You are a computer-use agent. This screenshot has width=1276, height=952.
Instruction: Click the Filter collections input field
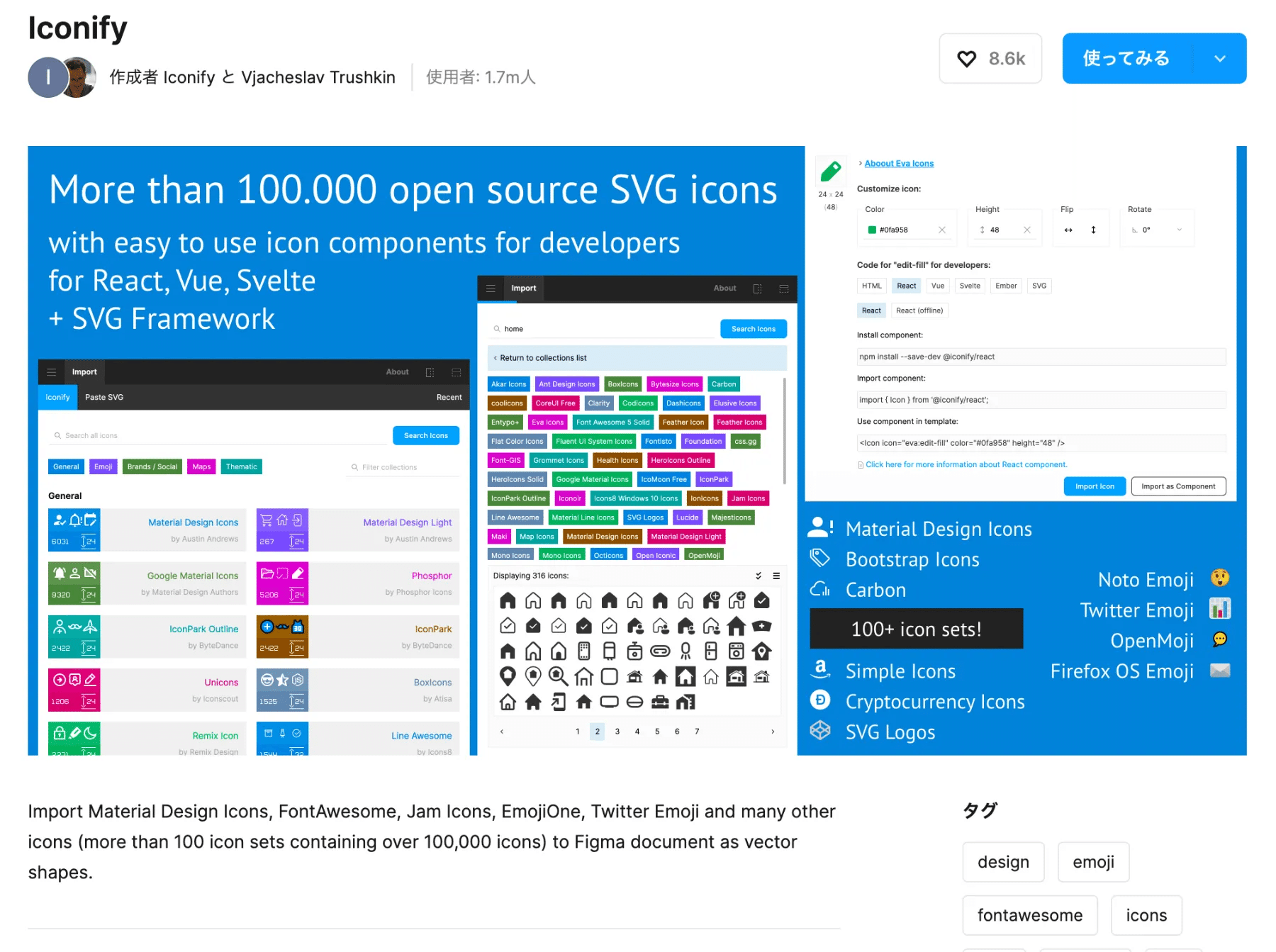click(402, 467)
